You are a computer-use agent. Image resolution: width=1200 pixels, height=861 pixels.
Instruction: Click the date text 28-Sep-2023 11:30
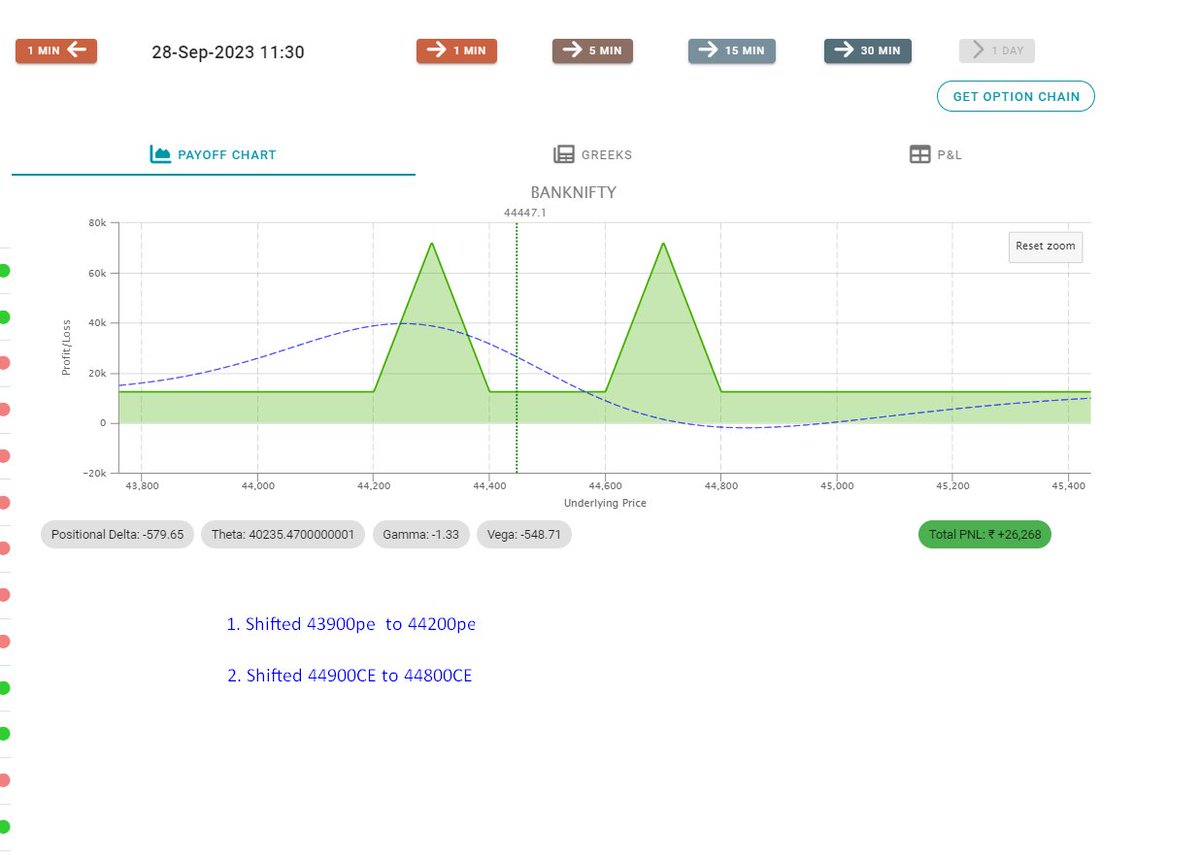pyautogui.click(x=228, y=52)
